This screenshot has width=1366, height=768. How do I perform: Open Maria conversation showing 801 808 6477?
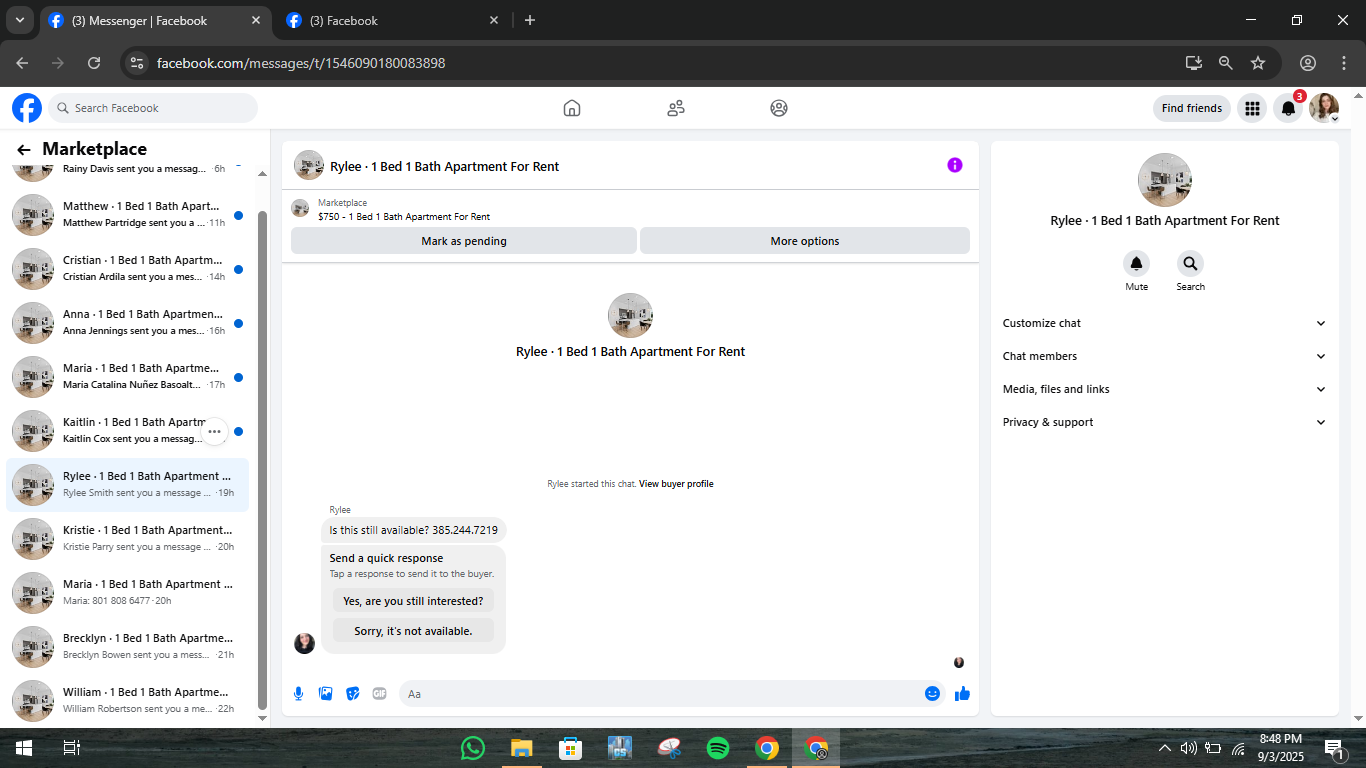[128, 593]
